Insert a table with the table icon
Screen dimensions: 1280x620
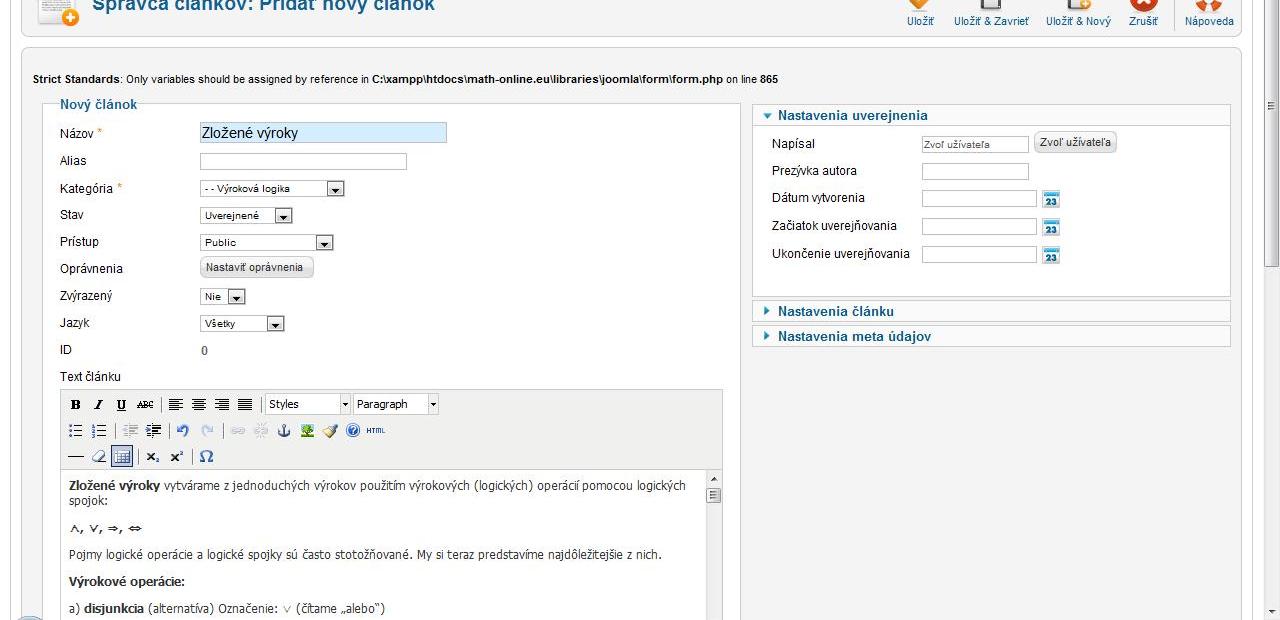[x=122, y=457]
